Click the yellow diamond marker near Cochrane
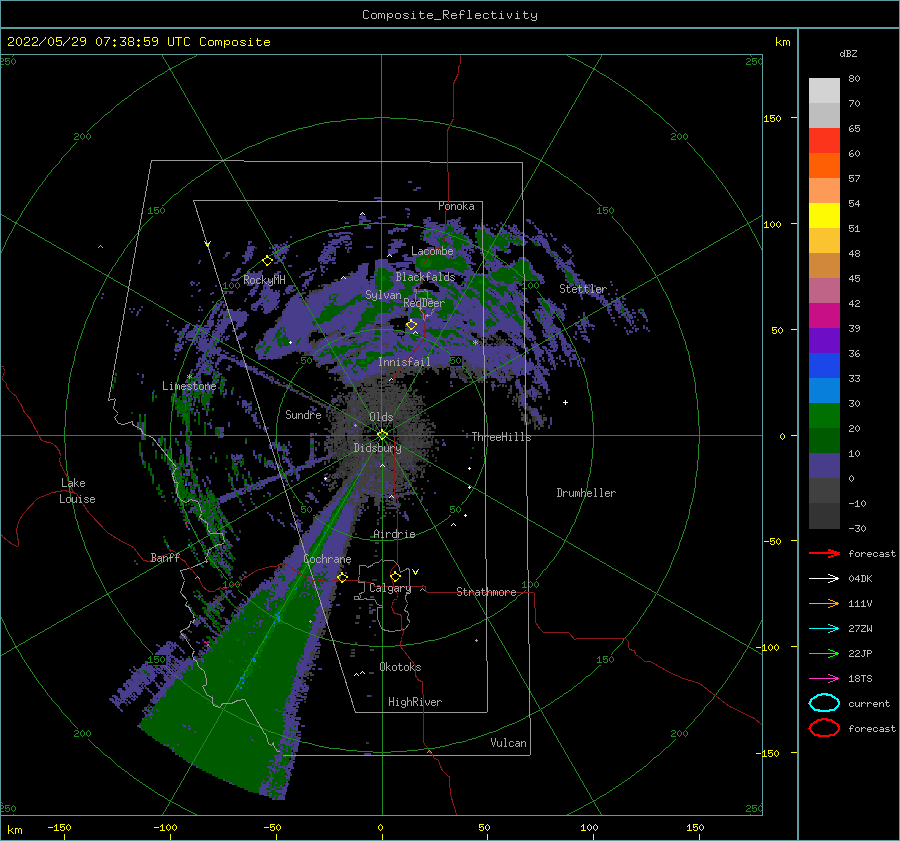Viewport: 900px width, 841px height. coord(342,577)
